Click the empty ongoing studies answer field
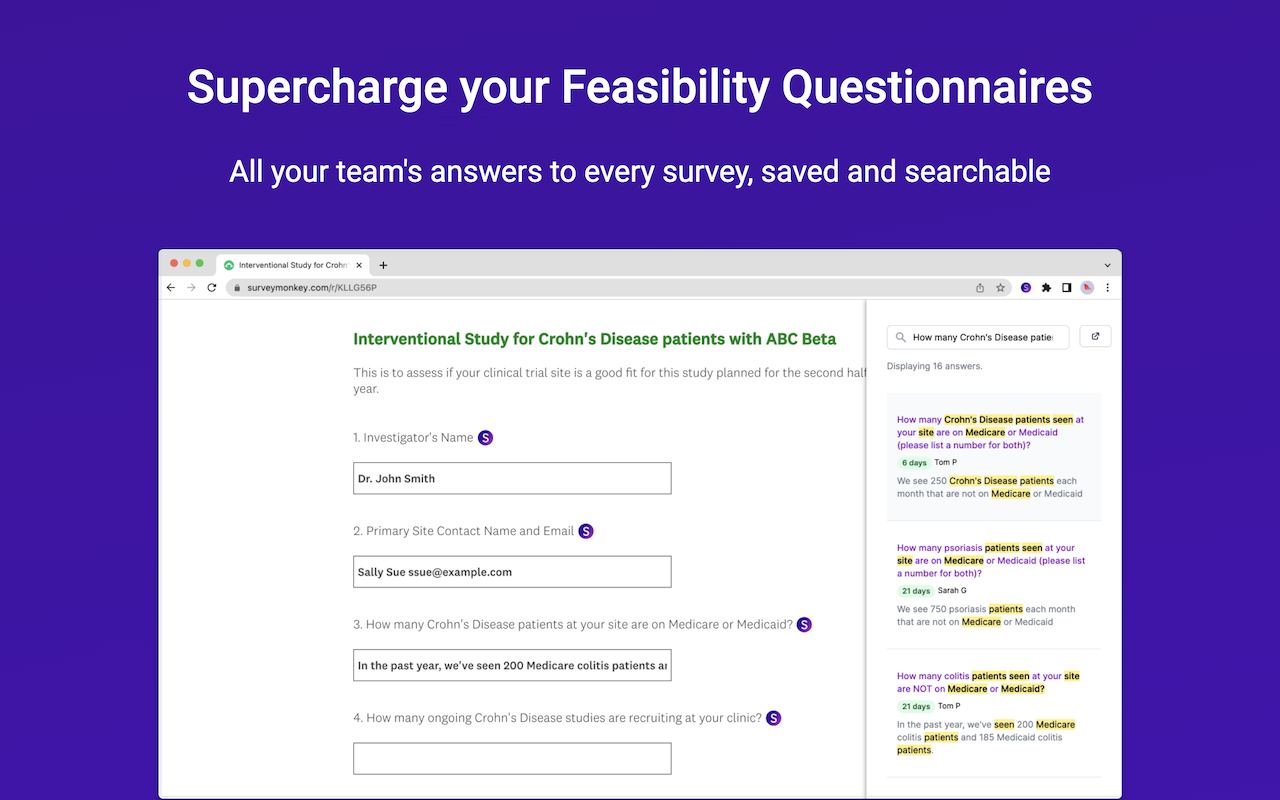The image size is (1280, 800). pyautogui.click(x=512, y=758)
